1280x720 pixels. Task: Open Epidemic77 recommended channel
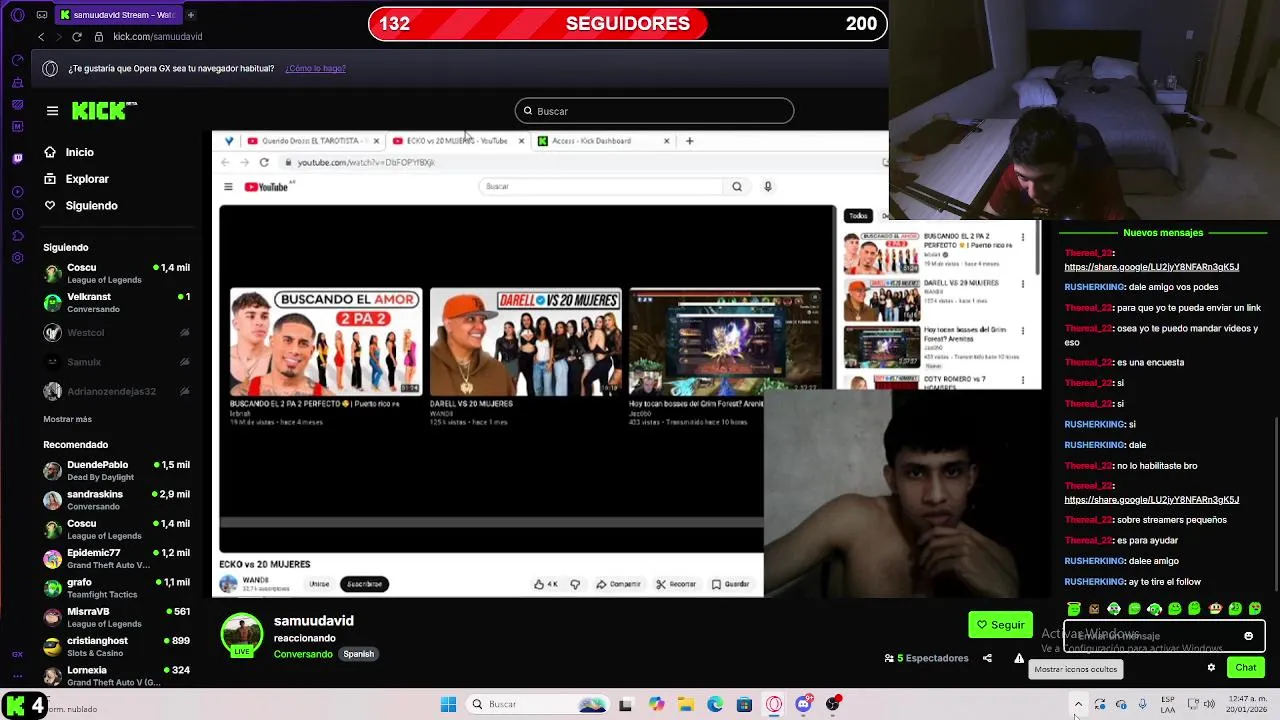(x=116, y=559)
